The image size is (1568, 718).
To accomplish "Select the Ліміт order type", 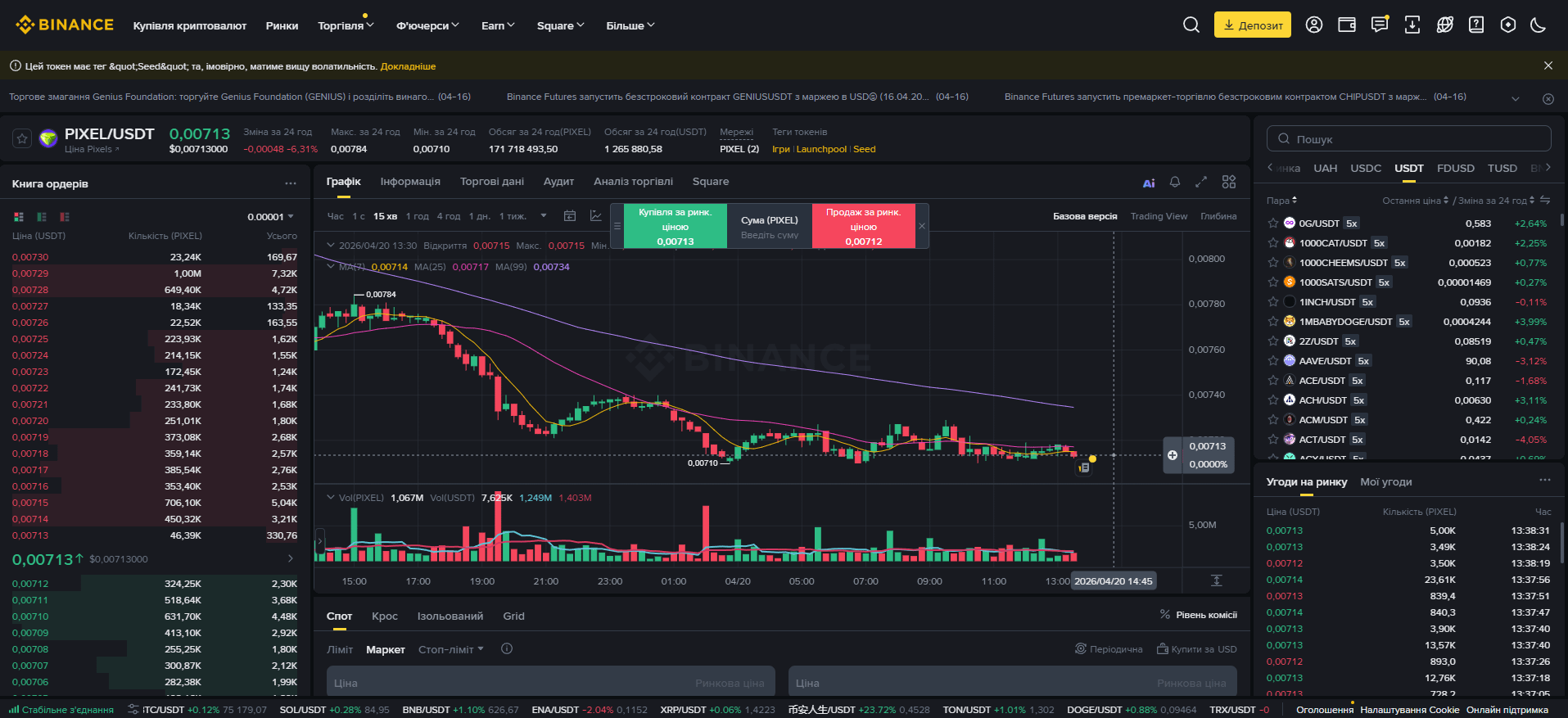I will (340, 649).
